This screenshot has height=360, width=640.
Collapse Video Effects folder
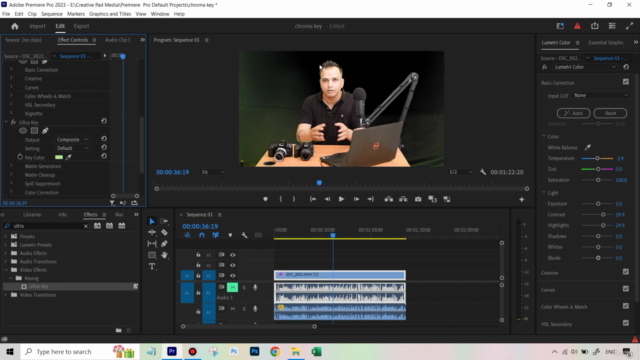(6, 270)
